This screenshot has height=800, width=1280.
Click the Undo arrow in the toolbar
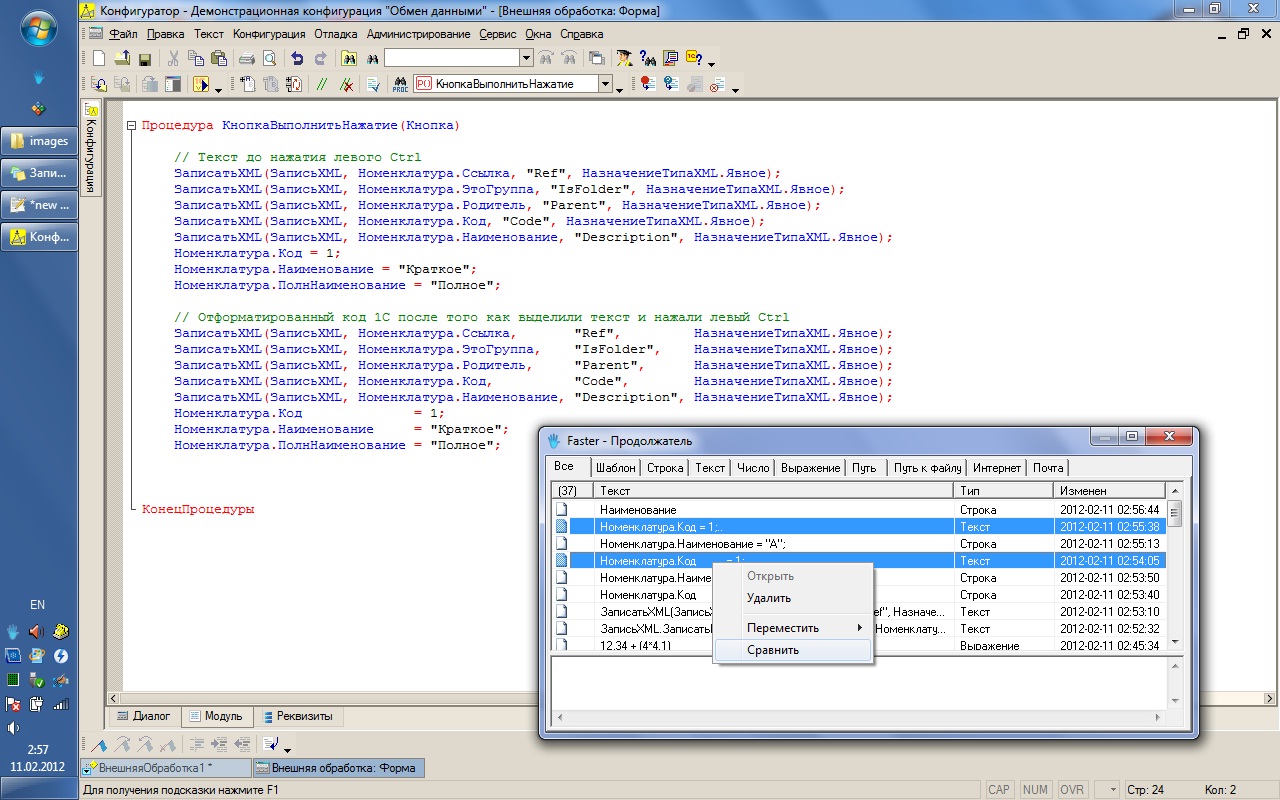(x=297, y=59)
